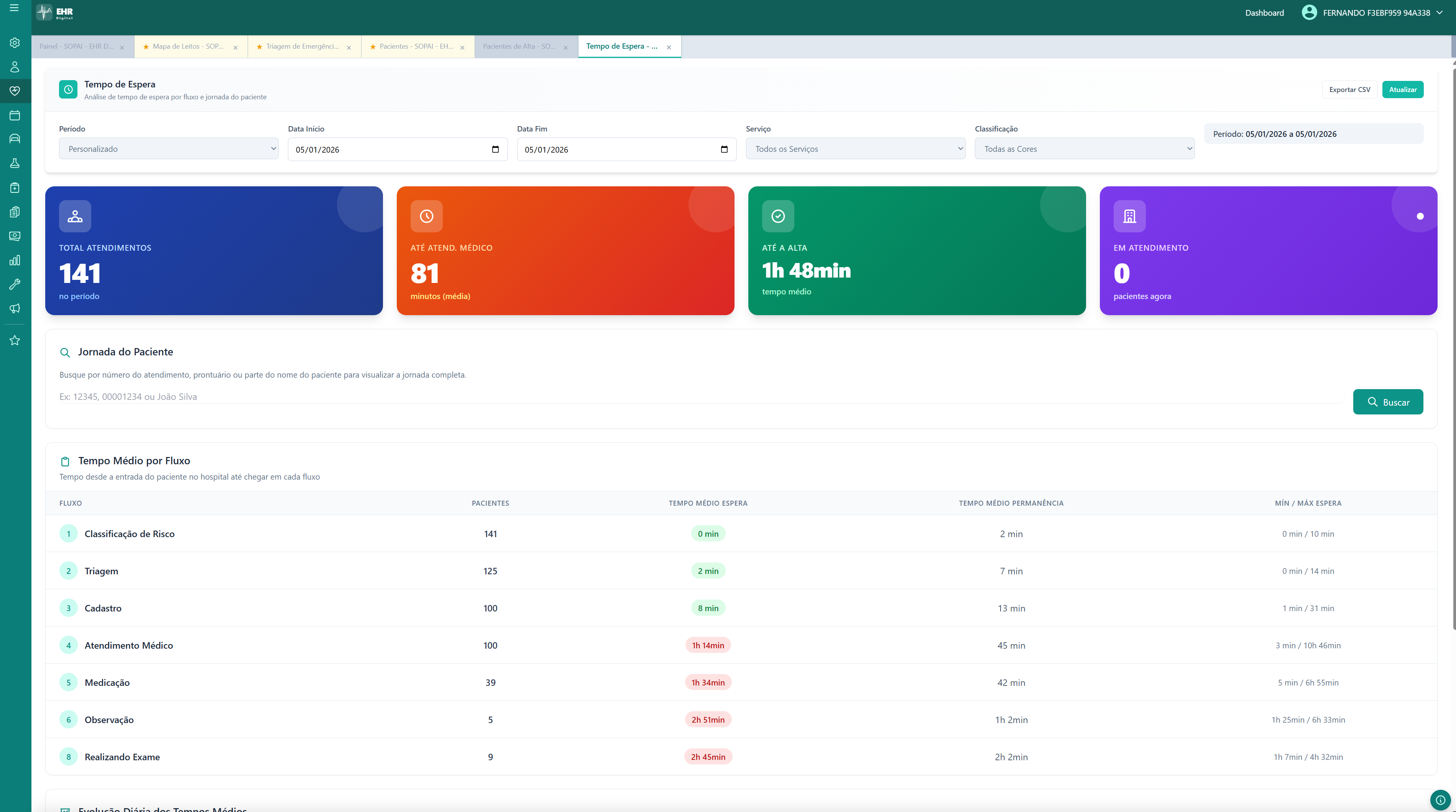Screen dimensions: 1456x812
Task: Expand the Período dropdown
Action: [168, 149]
